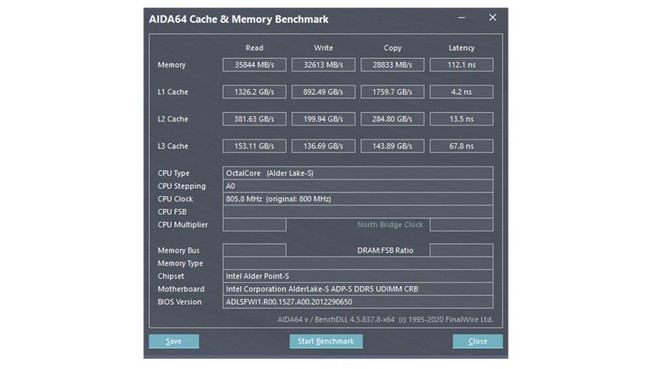
Task: Click the Copy column header
Action: point(392,48)
